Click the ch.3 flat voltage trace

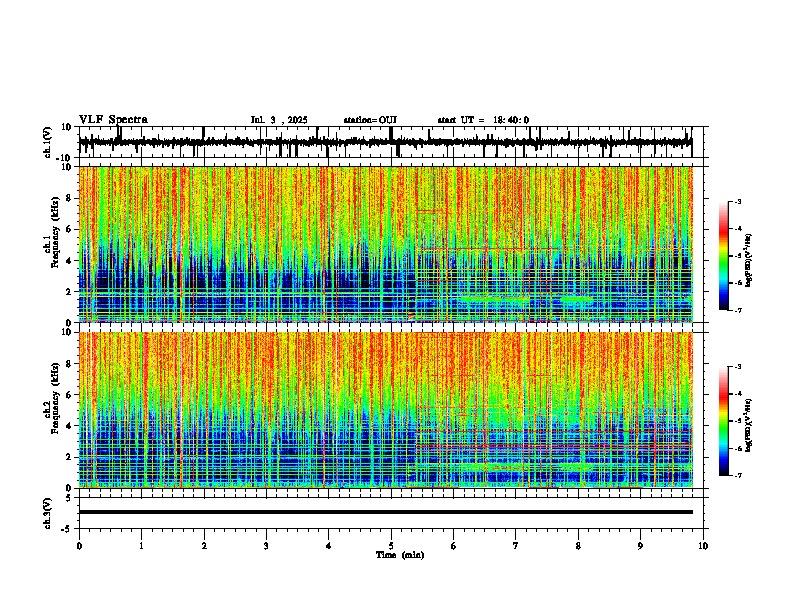click(x=386, y=512)
